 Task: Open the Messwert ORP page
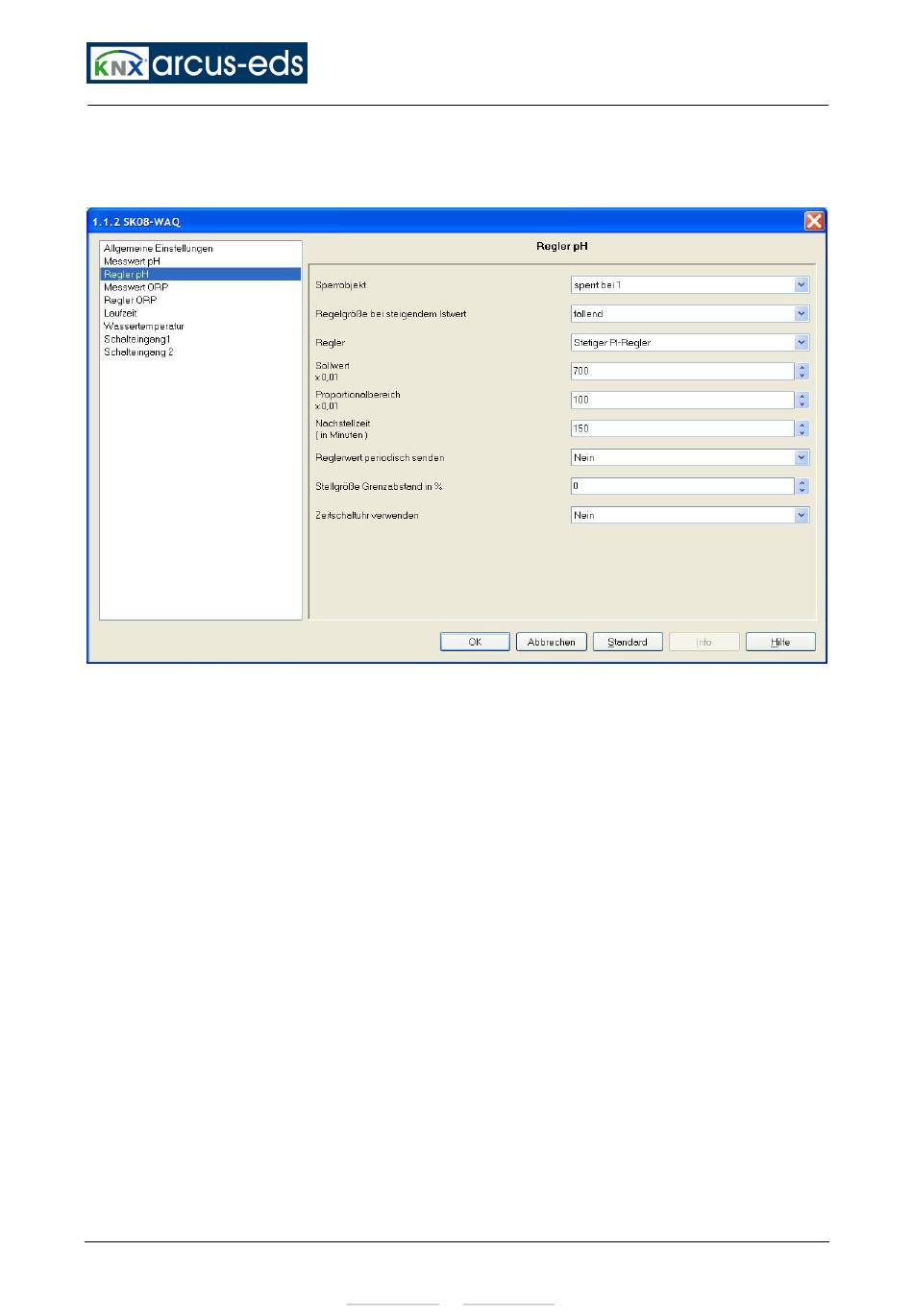(136, 287)
